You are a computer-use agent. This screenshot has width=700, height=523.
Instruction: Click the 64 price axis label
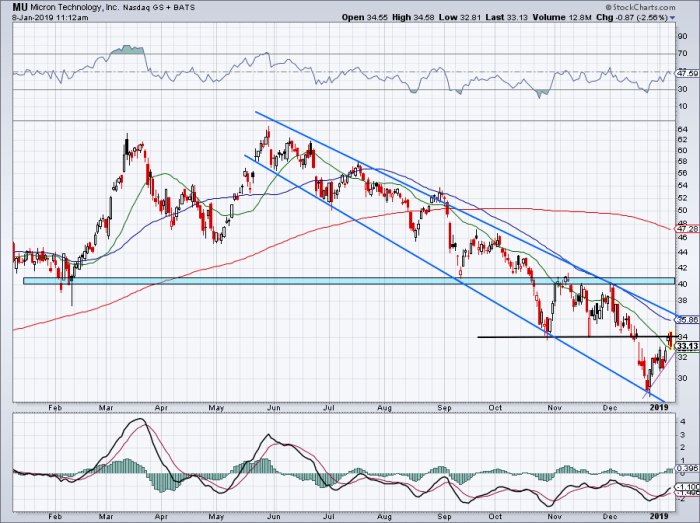point(682,129)
